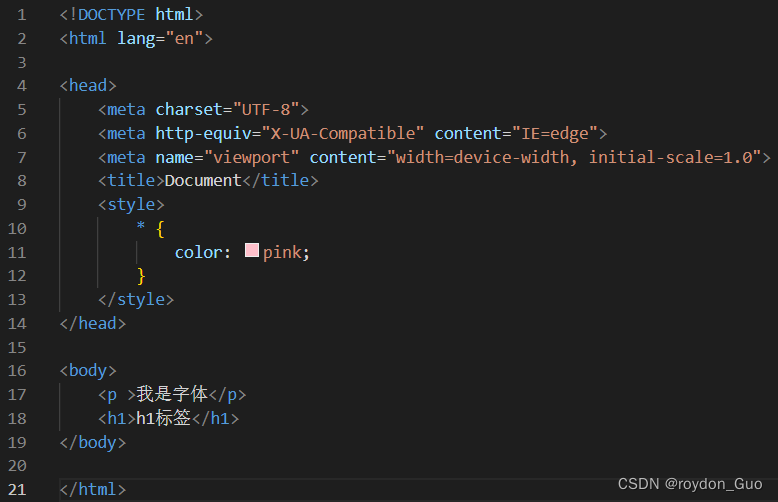Place cursor on closing body tag
Viewport: 778px width, 502px height.
pos(93,442)
